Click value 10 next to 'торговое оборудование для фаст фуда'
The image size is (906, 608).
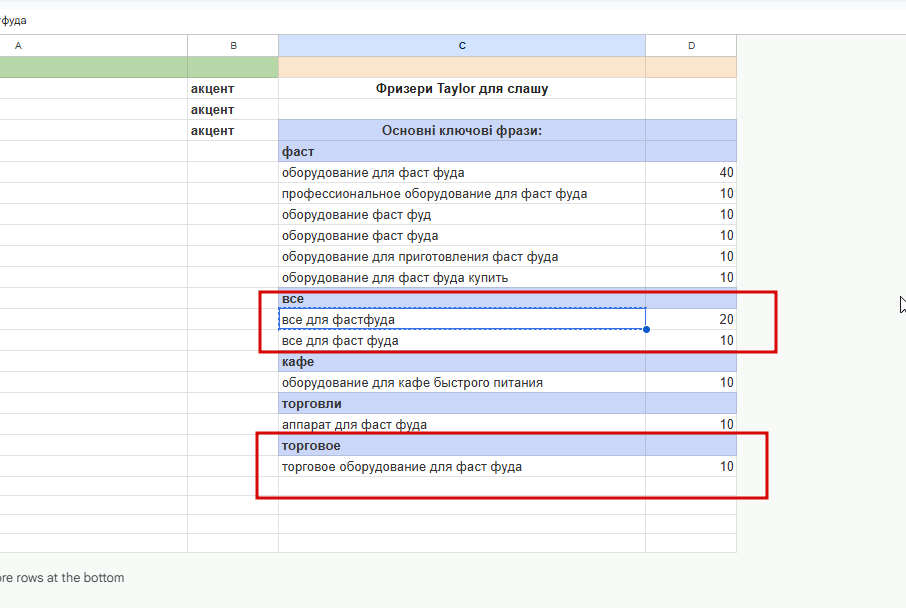(691, 466)
